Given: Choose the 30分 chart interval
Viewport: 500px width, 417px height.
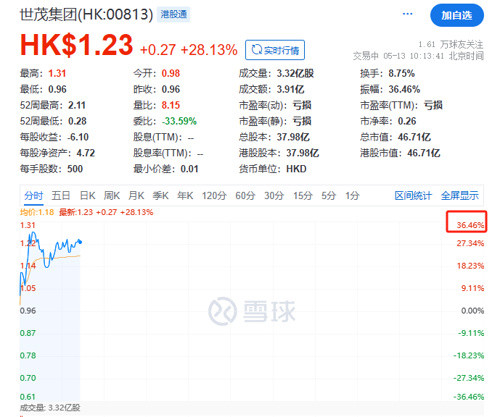Looking at the screenshot, I should (x=274, y=196).
